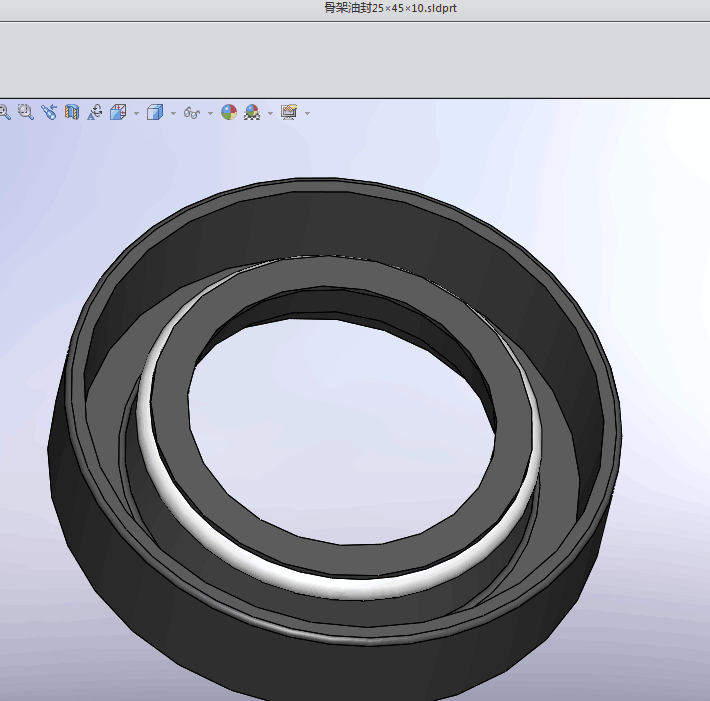
Task: Click the title 骨架油封25×45×10.sldprt
Action: point(391,8)
